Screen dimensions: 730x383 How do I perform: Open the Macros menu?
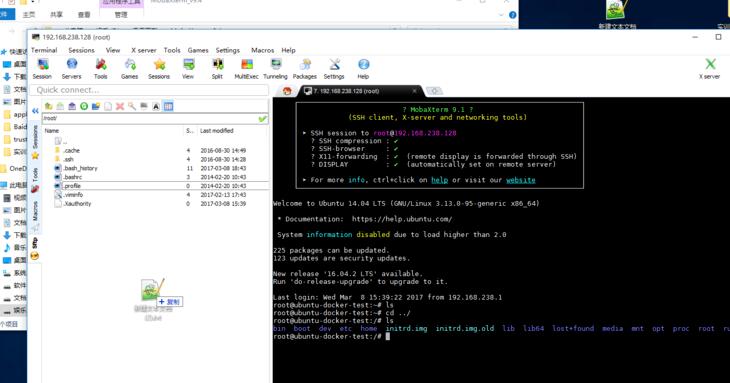[263, 50]
